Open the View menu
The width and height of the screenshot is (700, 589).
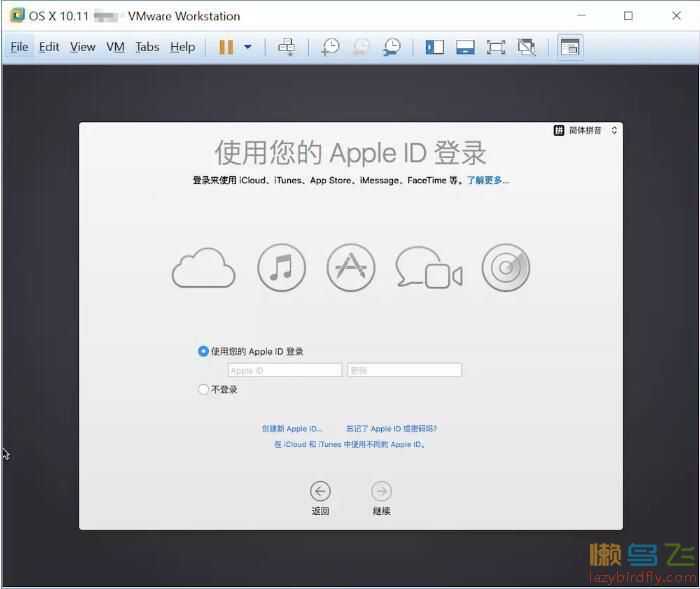pos(83,47)
